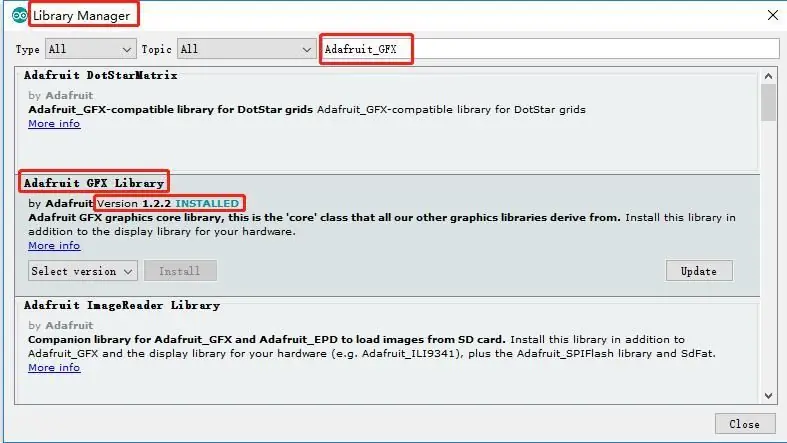Click the vertical scrollbar thumb

(768, 102)
